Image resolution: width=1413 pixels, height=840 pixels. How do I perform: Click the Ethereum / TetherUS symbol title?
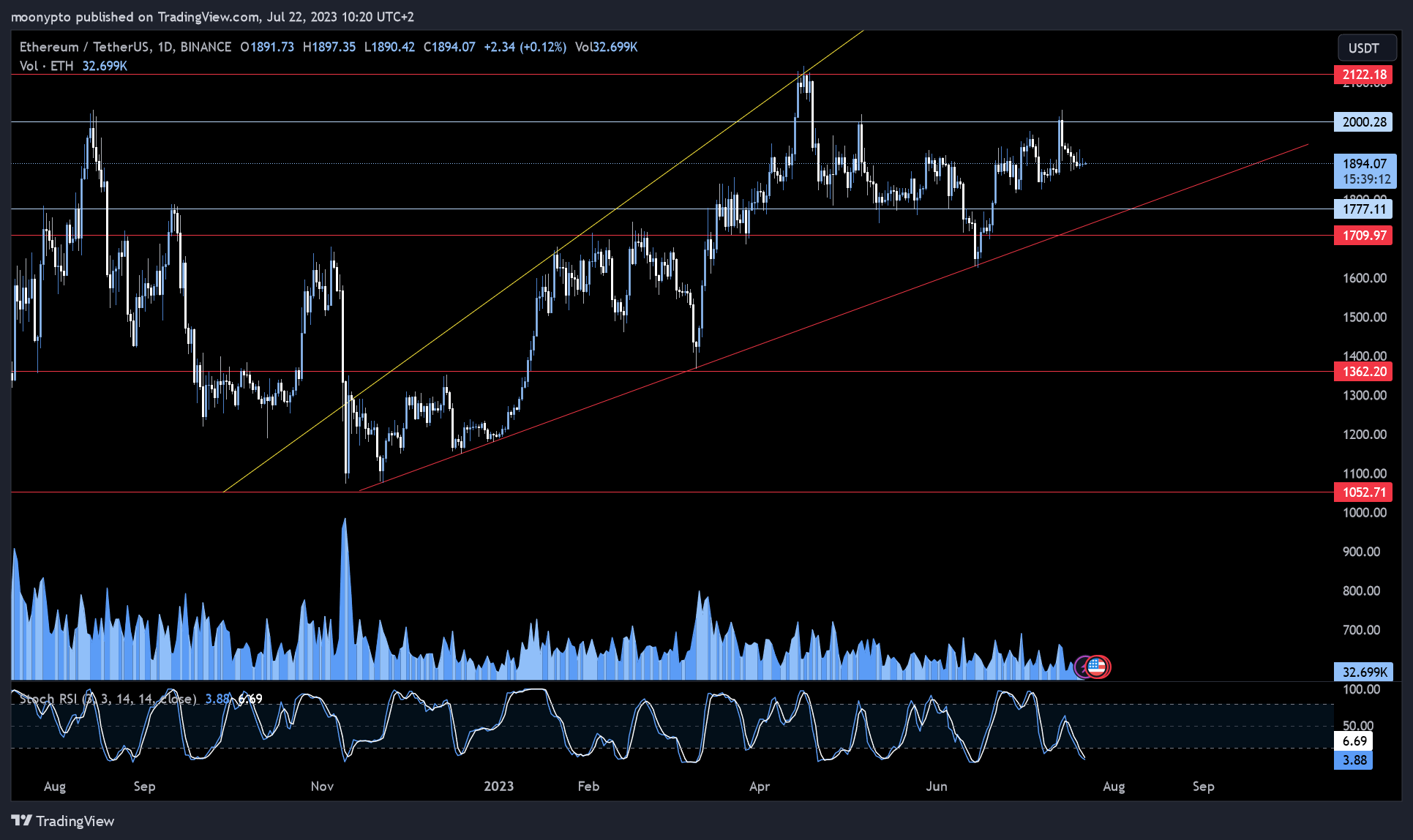pos(85,47)
